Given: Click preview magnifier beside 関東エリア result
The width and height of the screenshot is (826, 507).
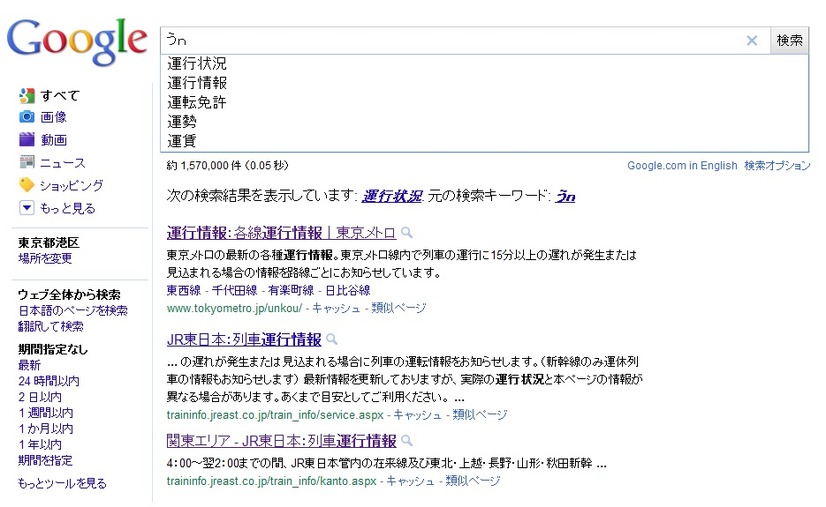Looking at the screenshot, I should click(407, 441).
